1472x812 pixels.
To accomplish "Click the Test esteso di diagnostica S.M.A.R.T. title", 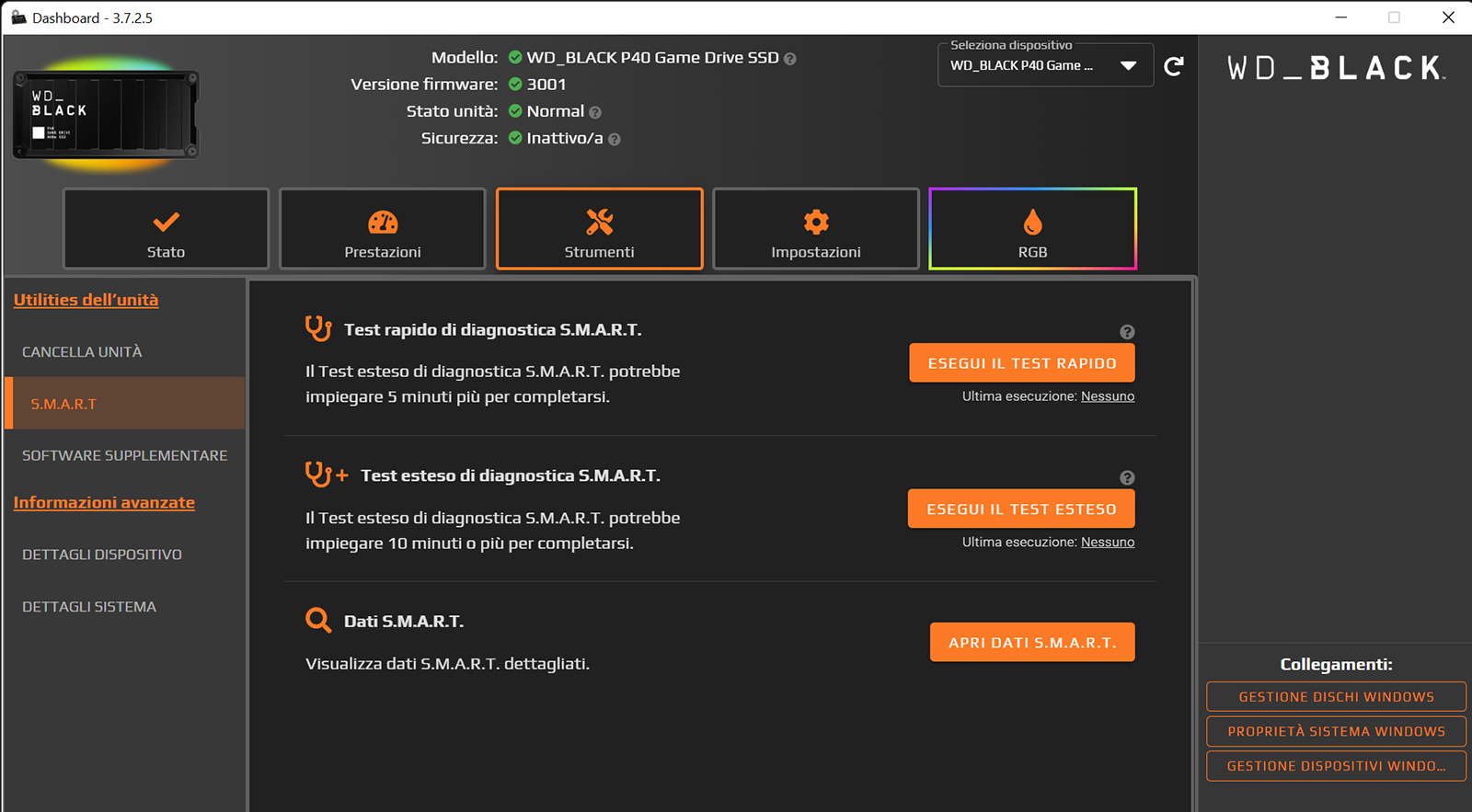I will coord(511,476).
